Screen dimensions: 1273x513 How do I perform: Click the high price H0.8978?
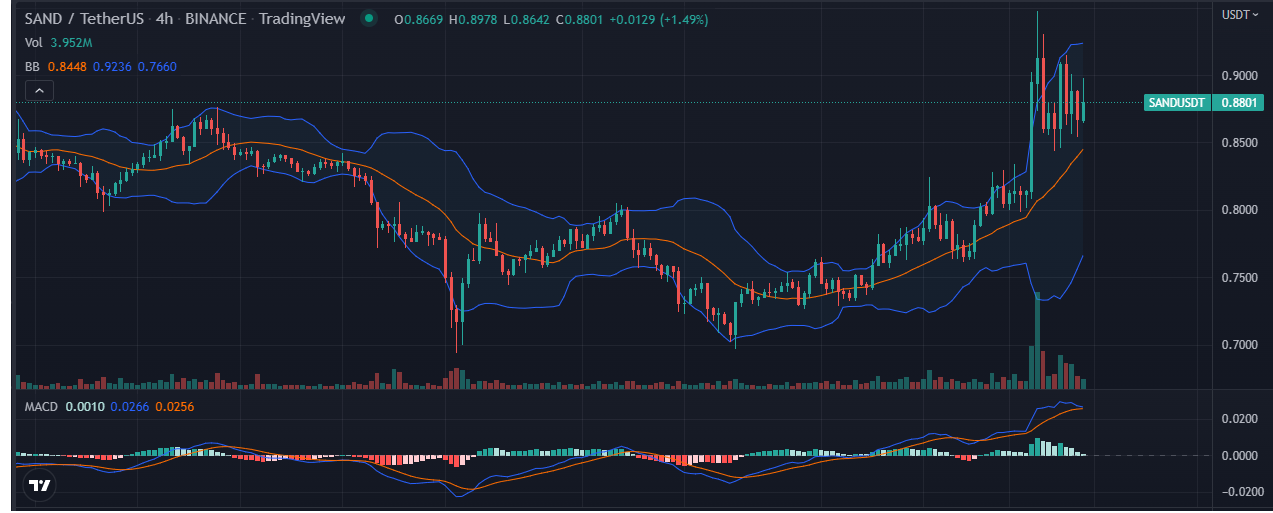pyautogui.click(x=473, y=20)
